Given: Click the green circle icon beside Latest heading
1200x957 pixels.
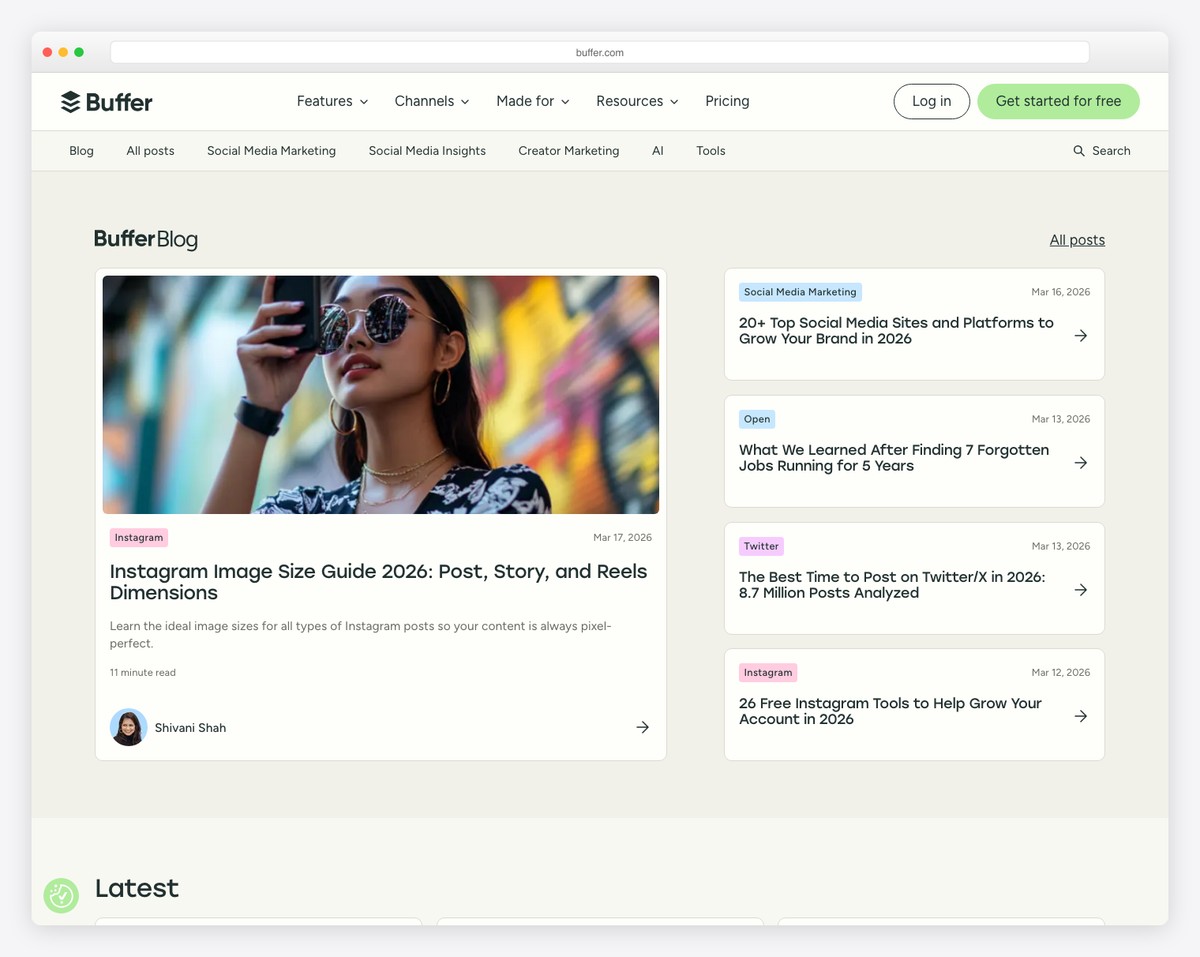Looking at the screenshot, I should coord(61,896).
